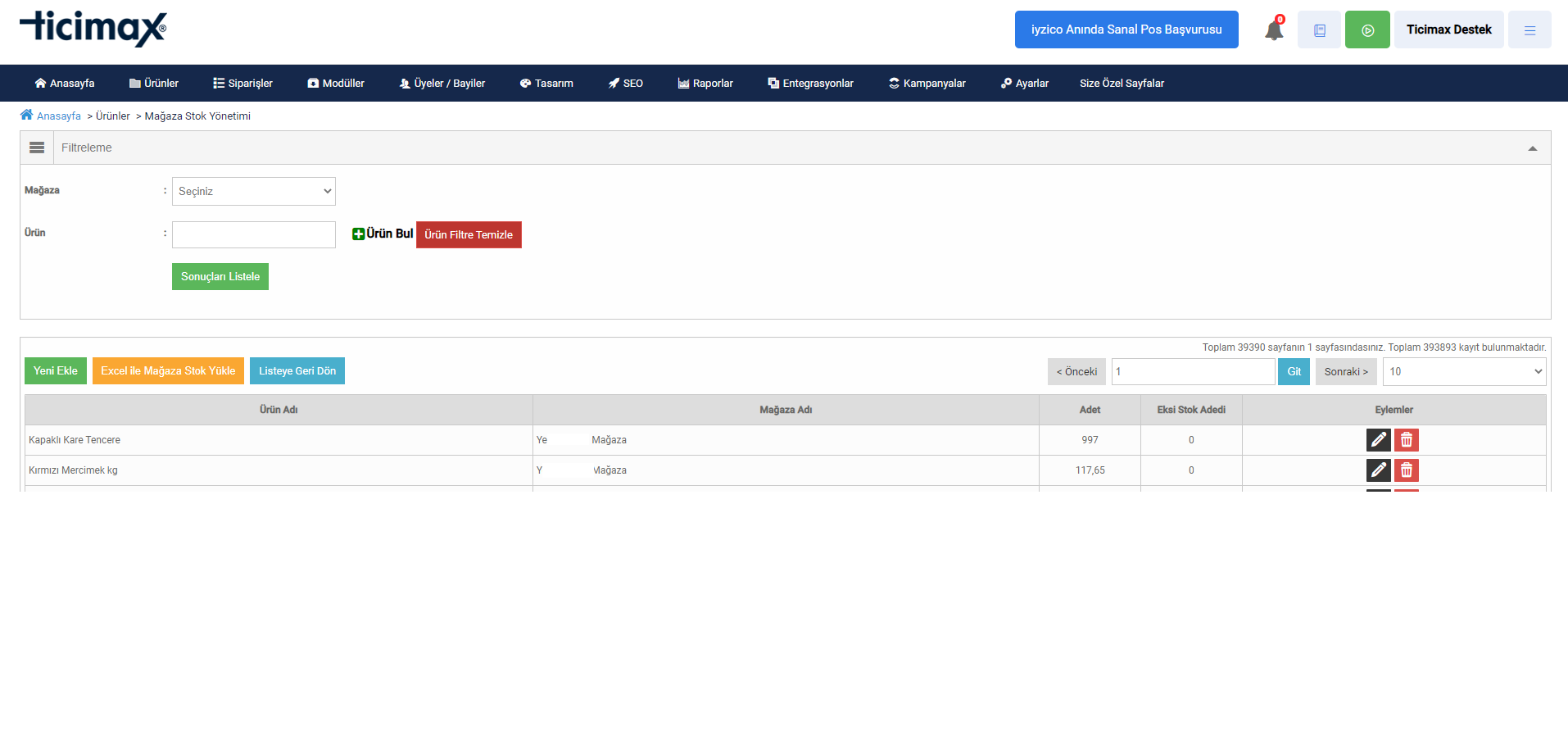1568x740 pixels.
Task: Open the Kampanyalar menu
Action: click(x=927, y=84)
